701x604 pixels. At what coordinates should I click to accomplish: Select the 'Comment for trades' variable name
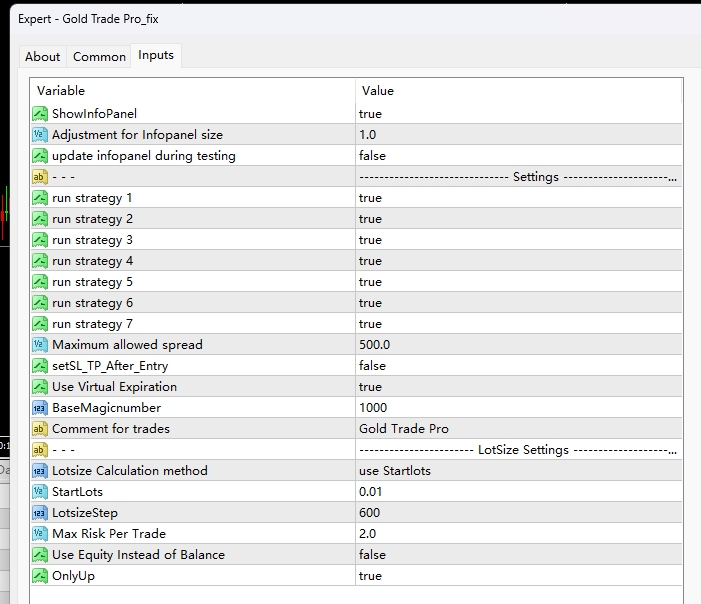[x=111, y=429]
